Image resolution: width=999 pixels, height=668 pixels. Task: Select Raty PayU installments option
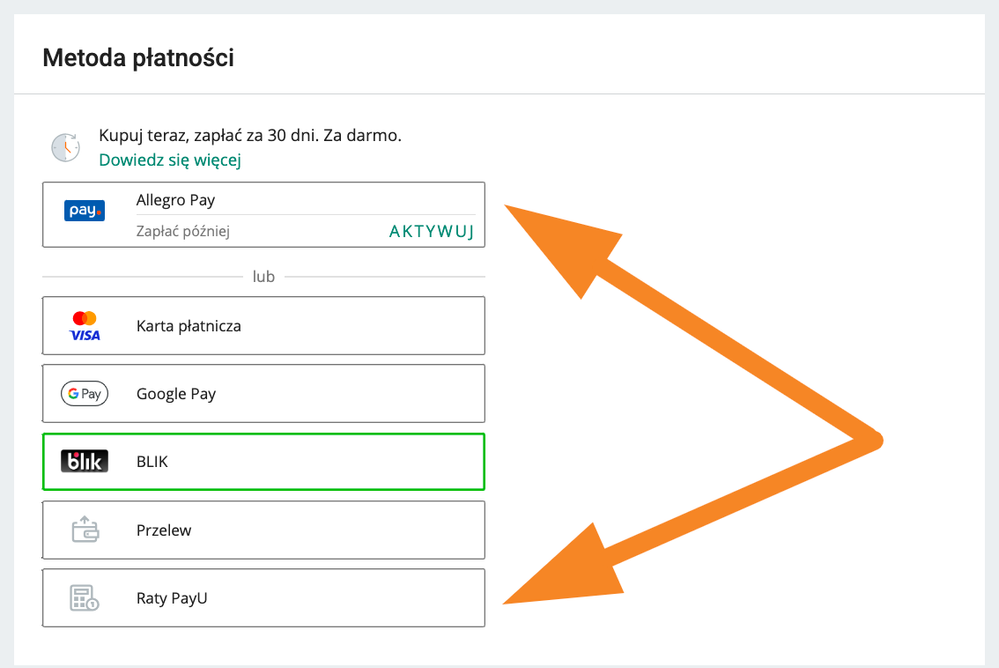pyautogui.click(x=263, y=598)
